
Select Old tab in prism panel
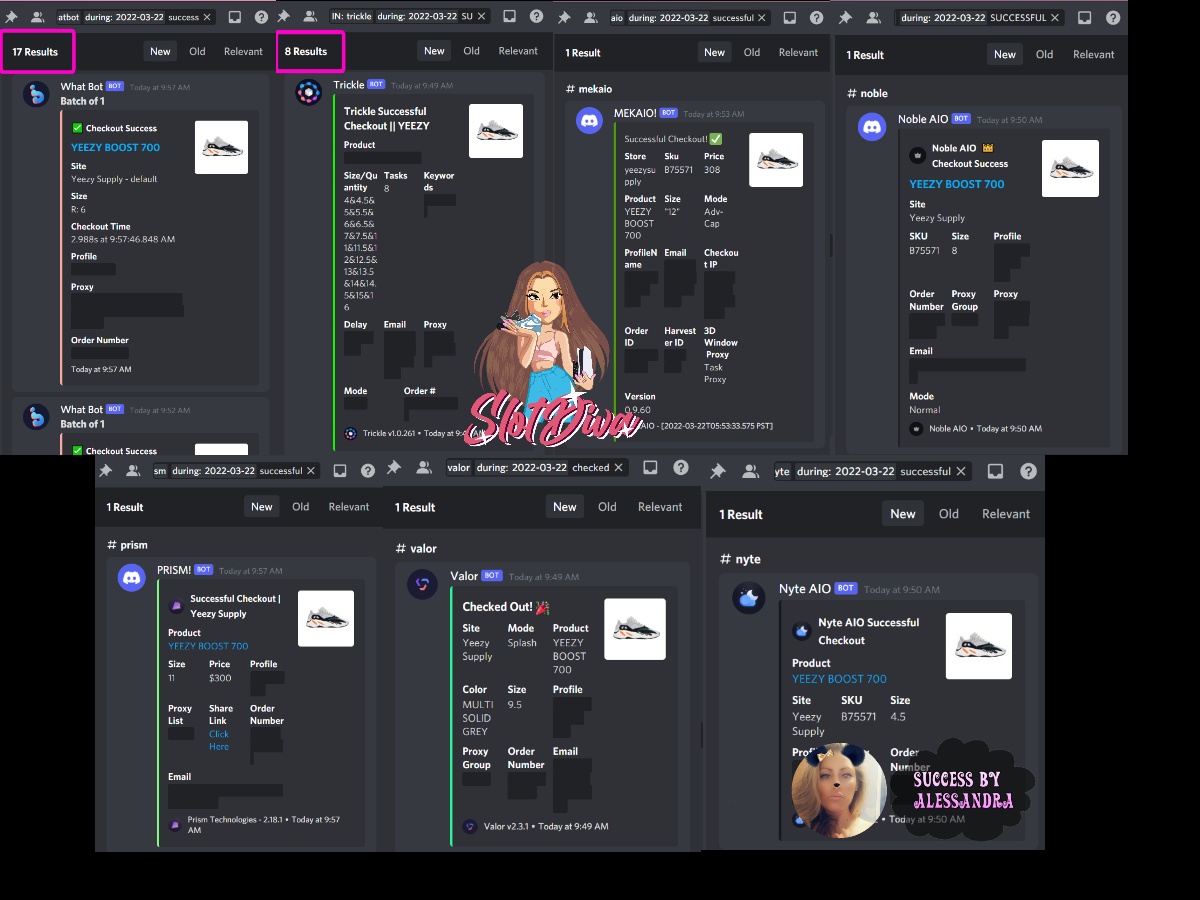point(301,507)
